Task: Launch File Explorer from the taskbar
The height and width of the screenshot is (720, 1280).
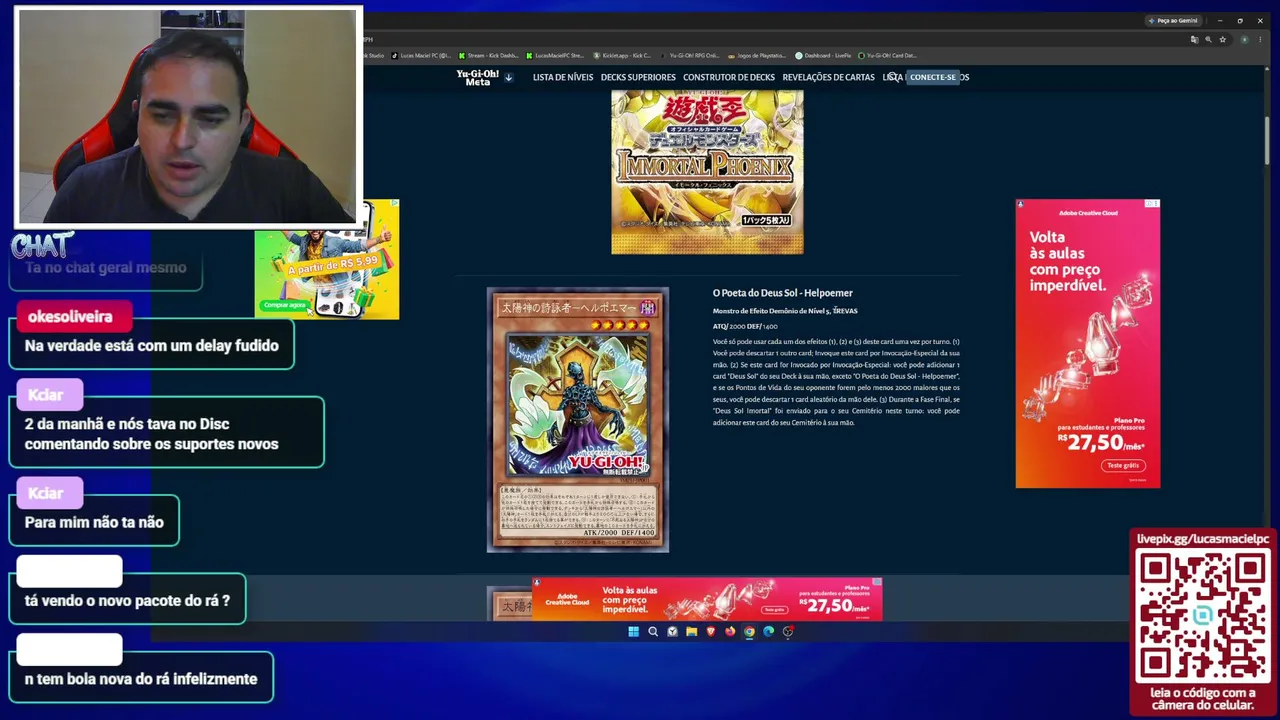Action: point(691,631)
